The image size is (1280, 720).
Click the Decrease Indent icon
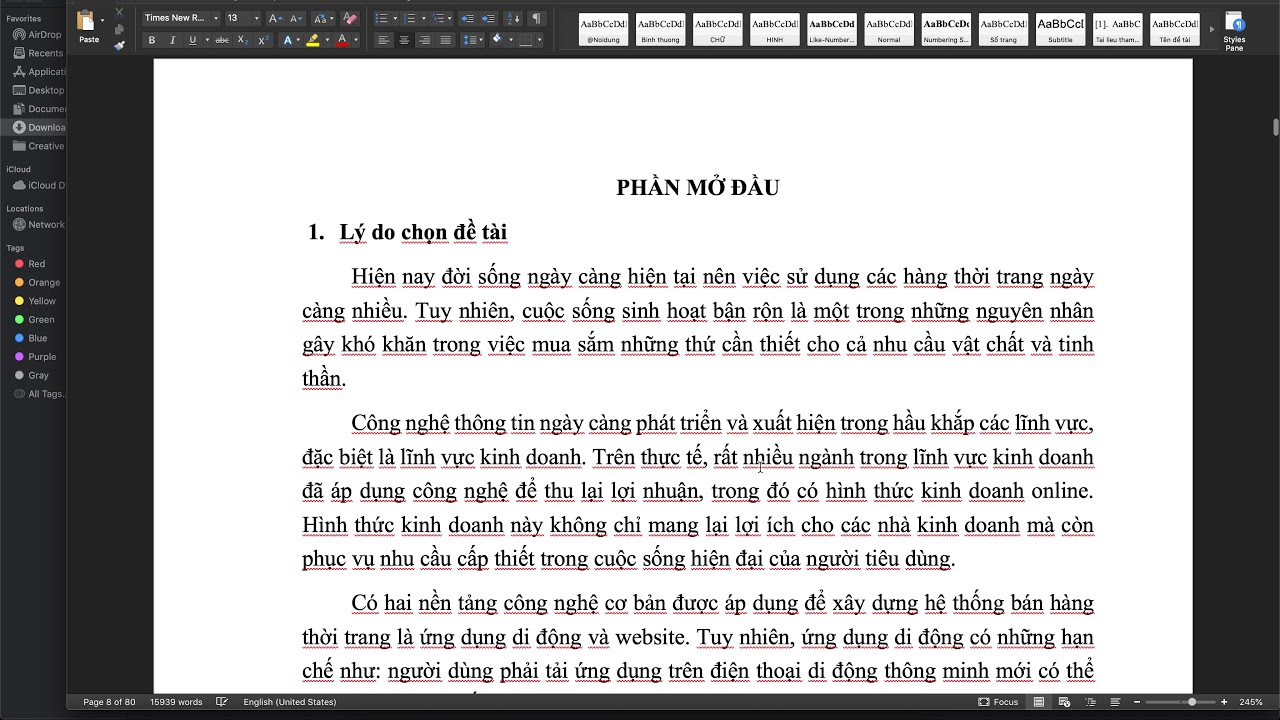(x=467, y=18)
